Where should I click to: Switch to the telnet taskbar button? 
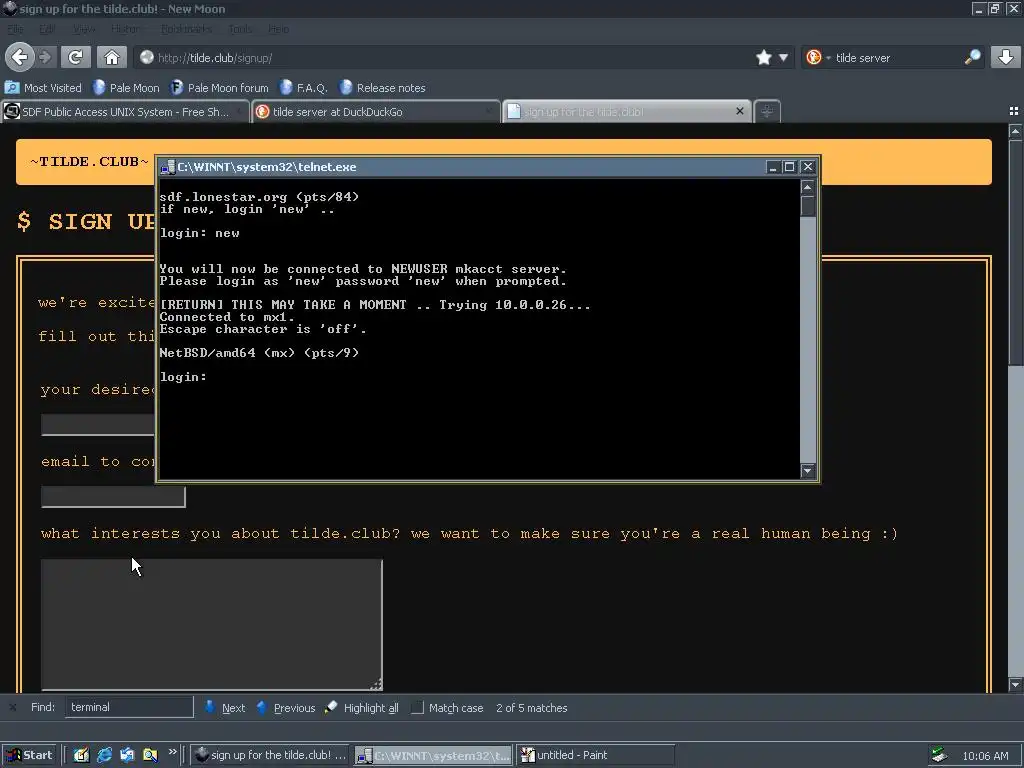click(x=434, y=756)
